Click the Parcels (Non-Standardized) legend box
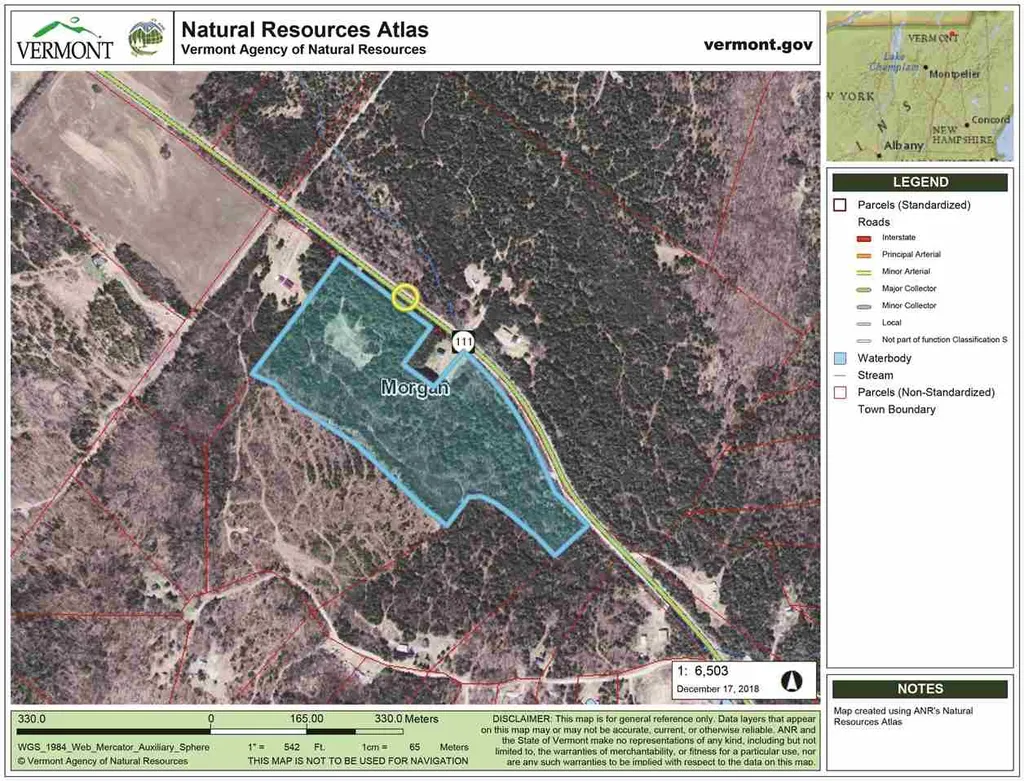The image size is (1024, 781). click(x=840, y=392)
